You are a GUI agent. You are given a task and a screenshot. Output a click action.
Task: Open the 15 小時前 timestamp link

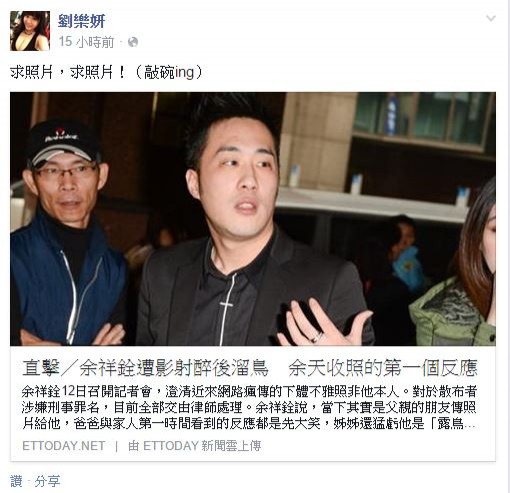[86, 42]
